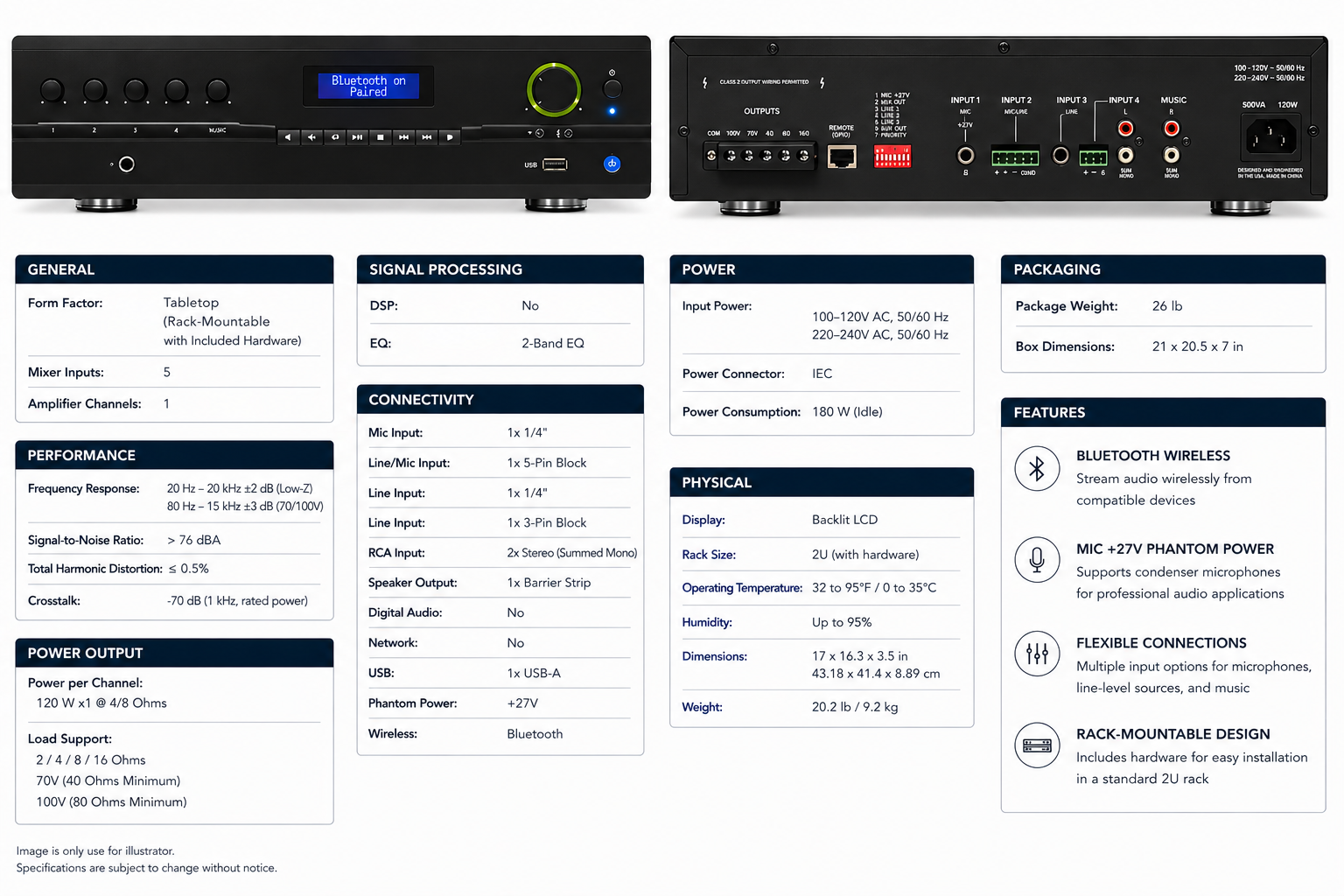Click the INPUT 3 line jack on rear panel

click(x=1060, y=156)
